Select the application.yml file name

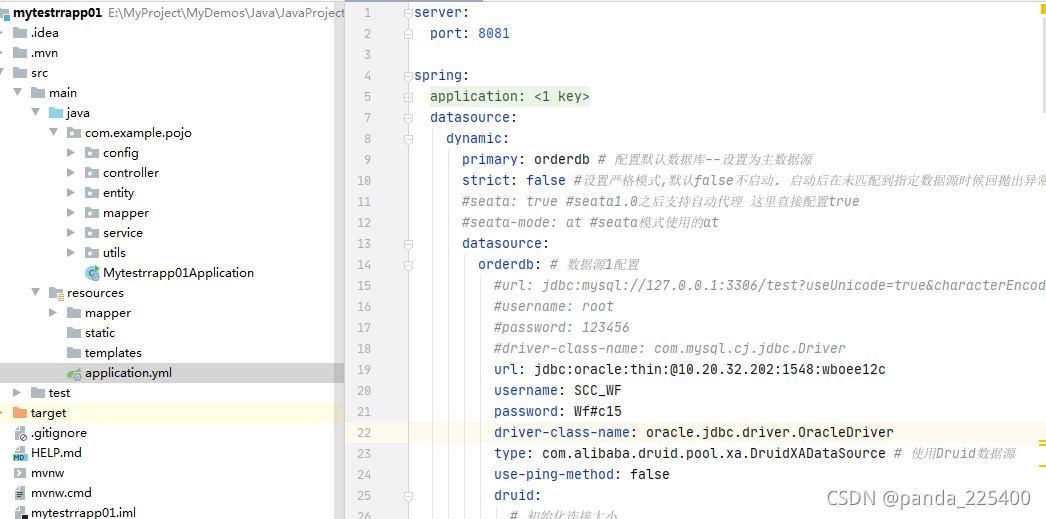click(x=128, y=373)
